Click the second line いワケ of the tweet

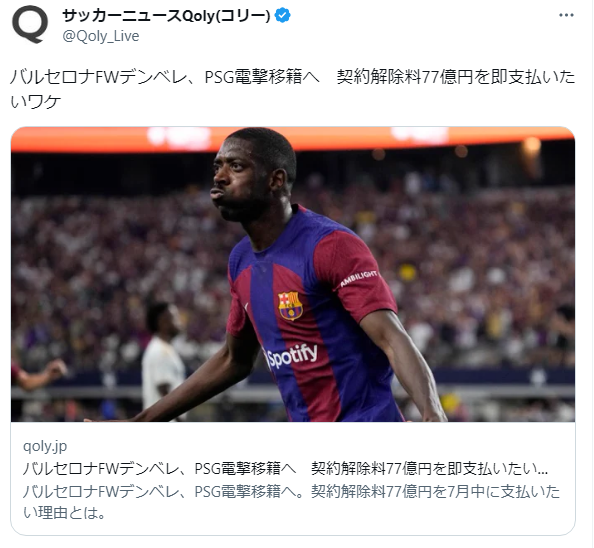pyautogui.click(x=35, y=101)
